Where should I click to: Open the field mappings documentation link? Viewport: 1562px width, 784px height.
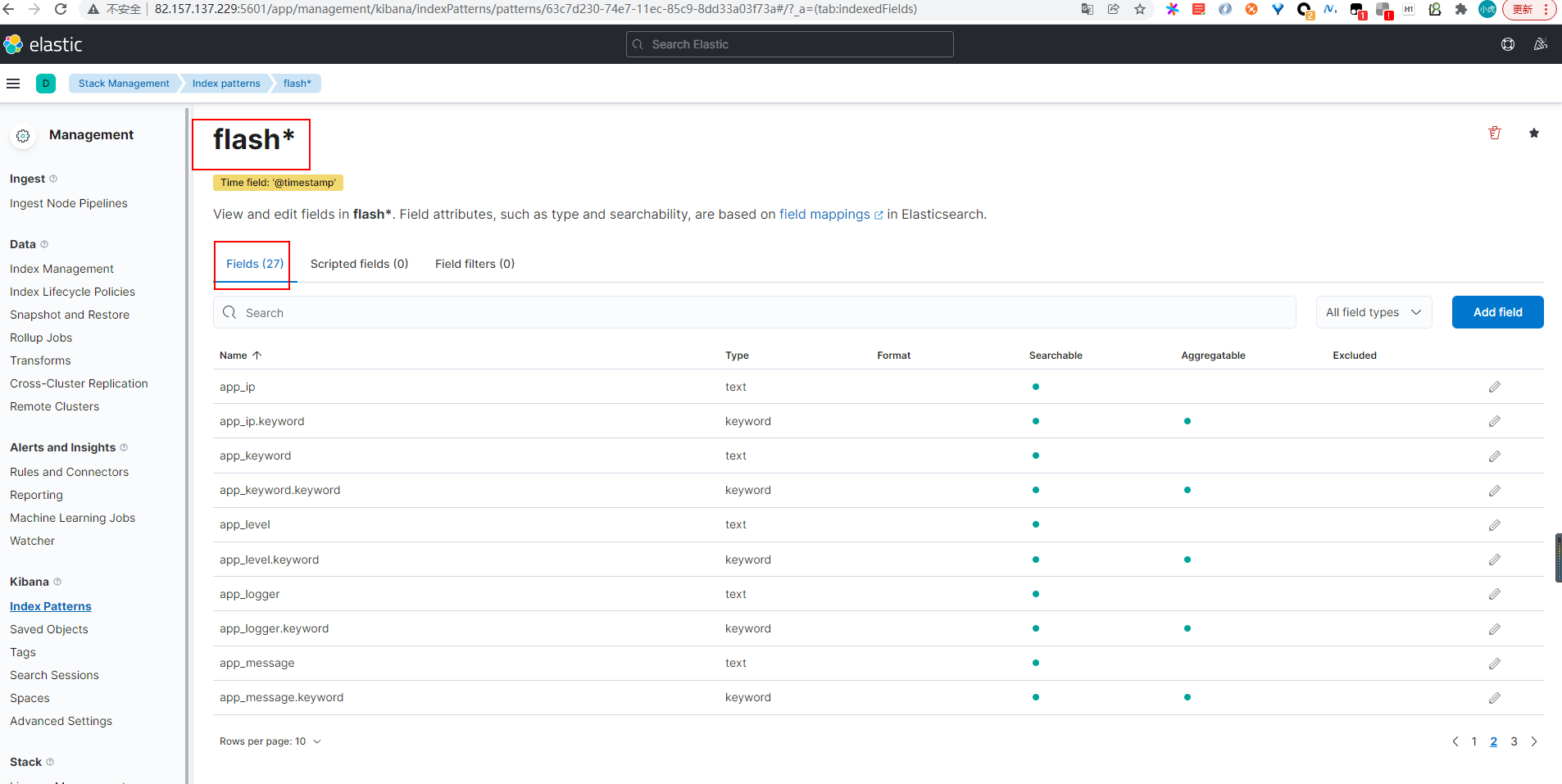[831, 215]
